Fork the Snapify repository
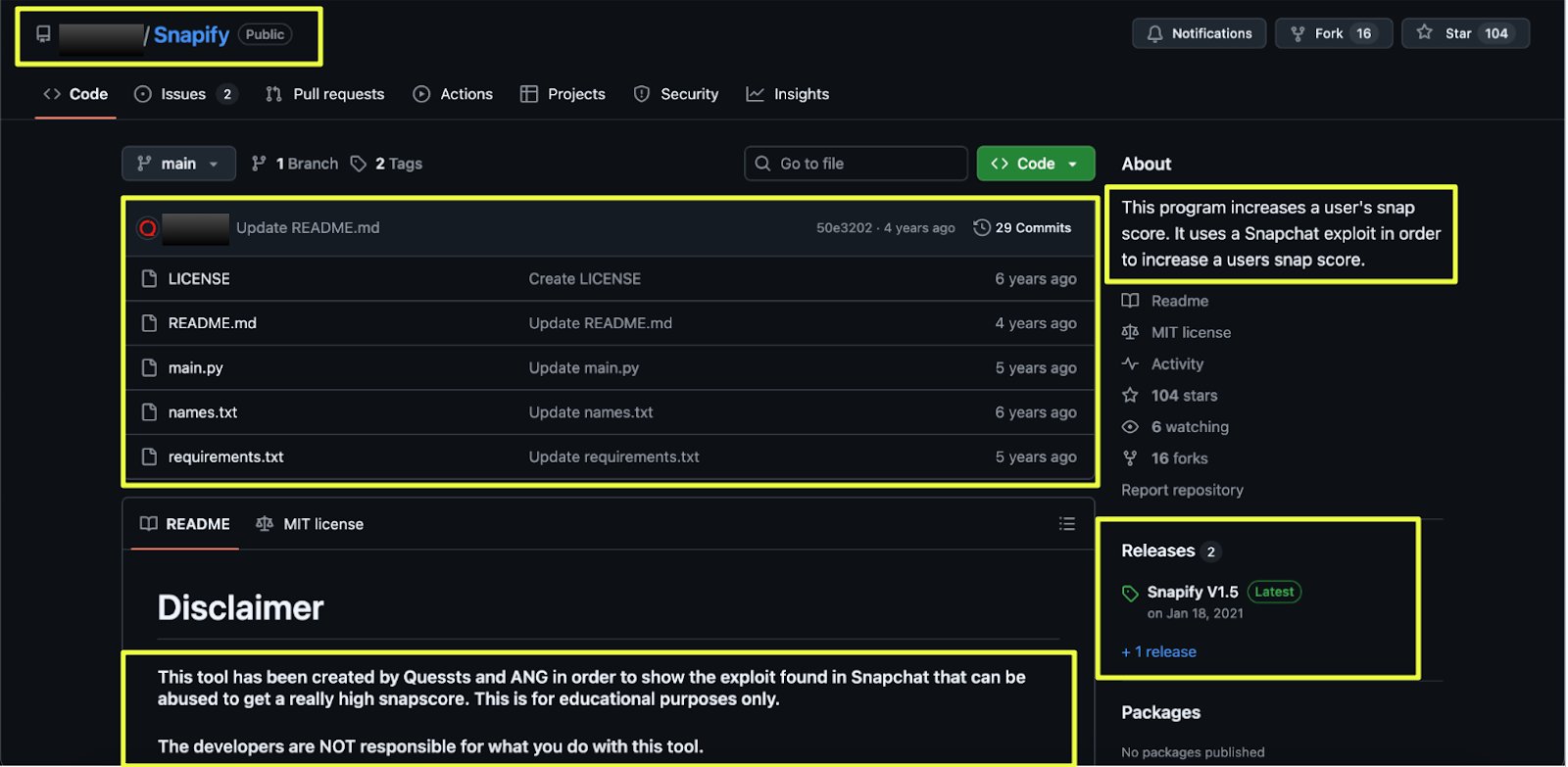Image resolution: width=1568 pixels, height=767 pixels. point(1333,33)
